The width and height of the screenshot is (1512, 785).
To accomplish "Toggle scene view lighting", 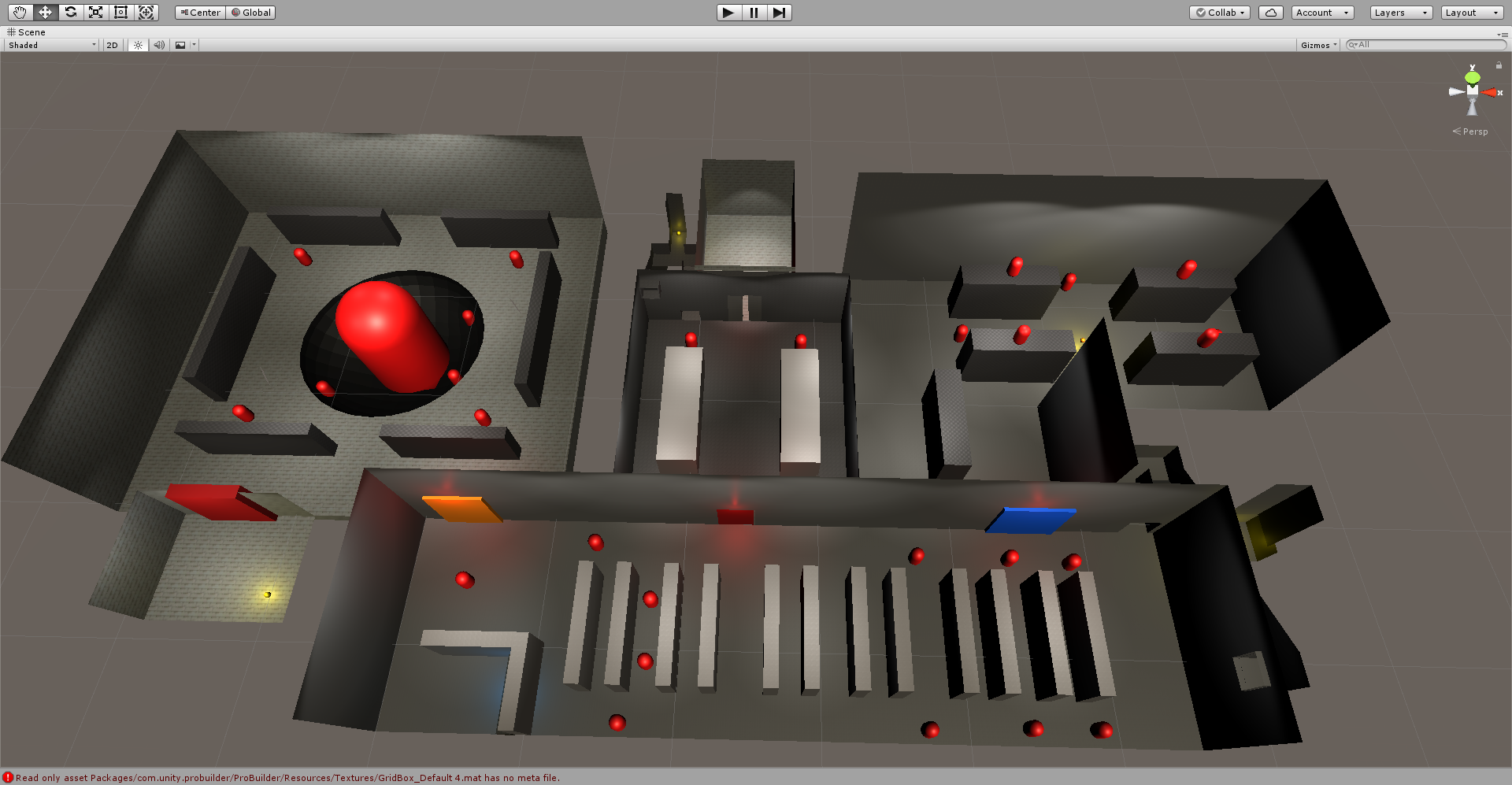I will pos(137,45).
